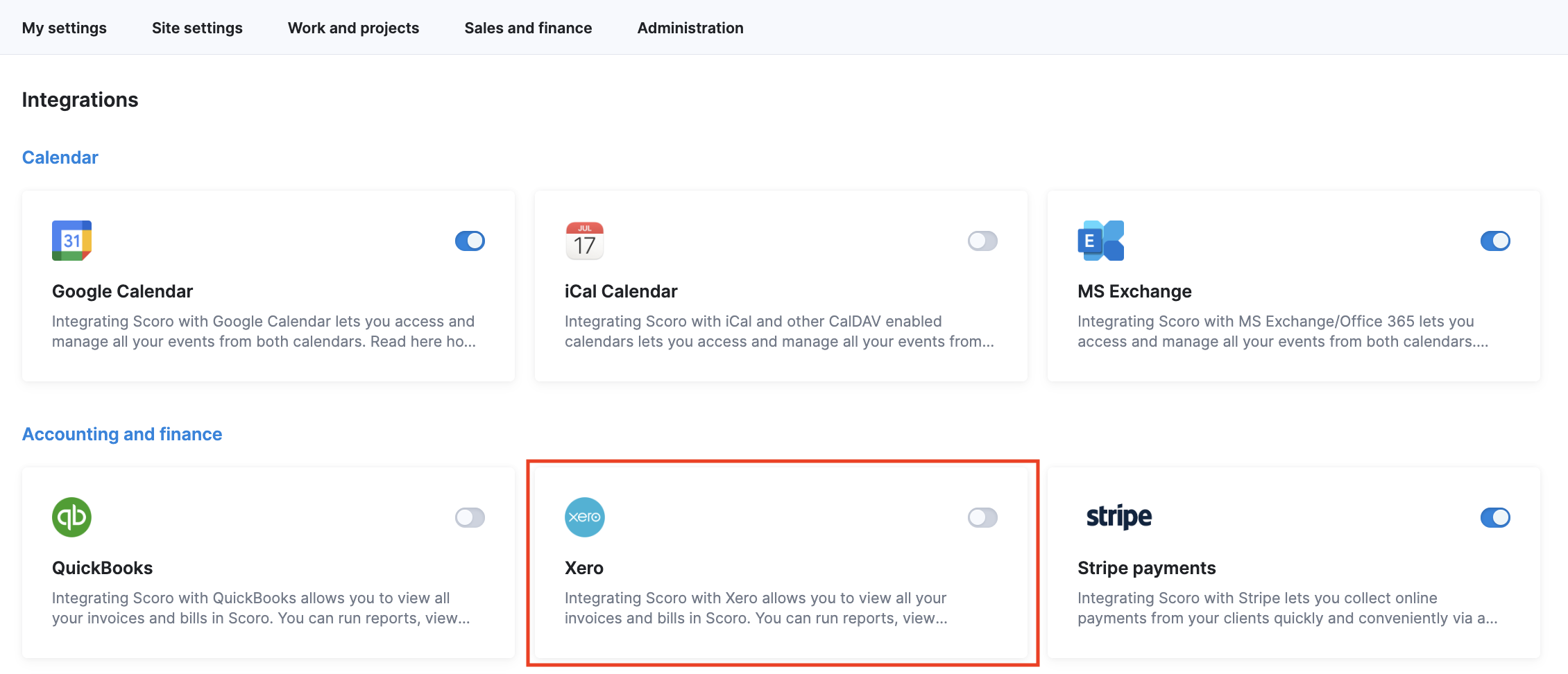Switch on the Xero integration
The height and width of the screenshot is (674, 1568).
click(982, 517)
